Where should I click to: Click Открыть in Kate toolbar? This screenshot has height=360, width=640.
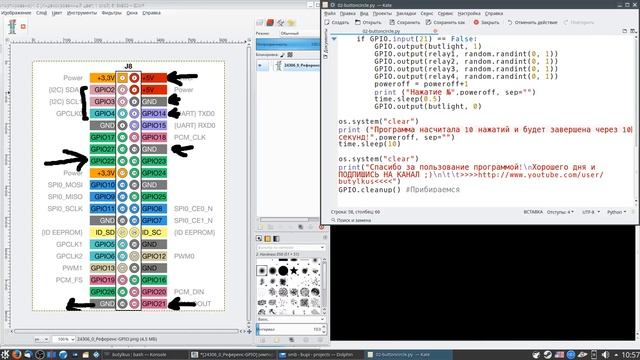(368, 22)
